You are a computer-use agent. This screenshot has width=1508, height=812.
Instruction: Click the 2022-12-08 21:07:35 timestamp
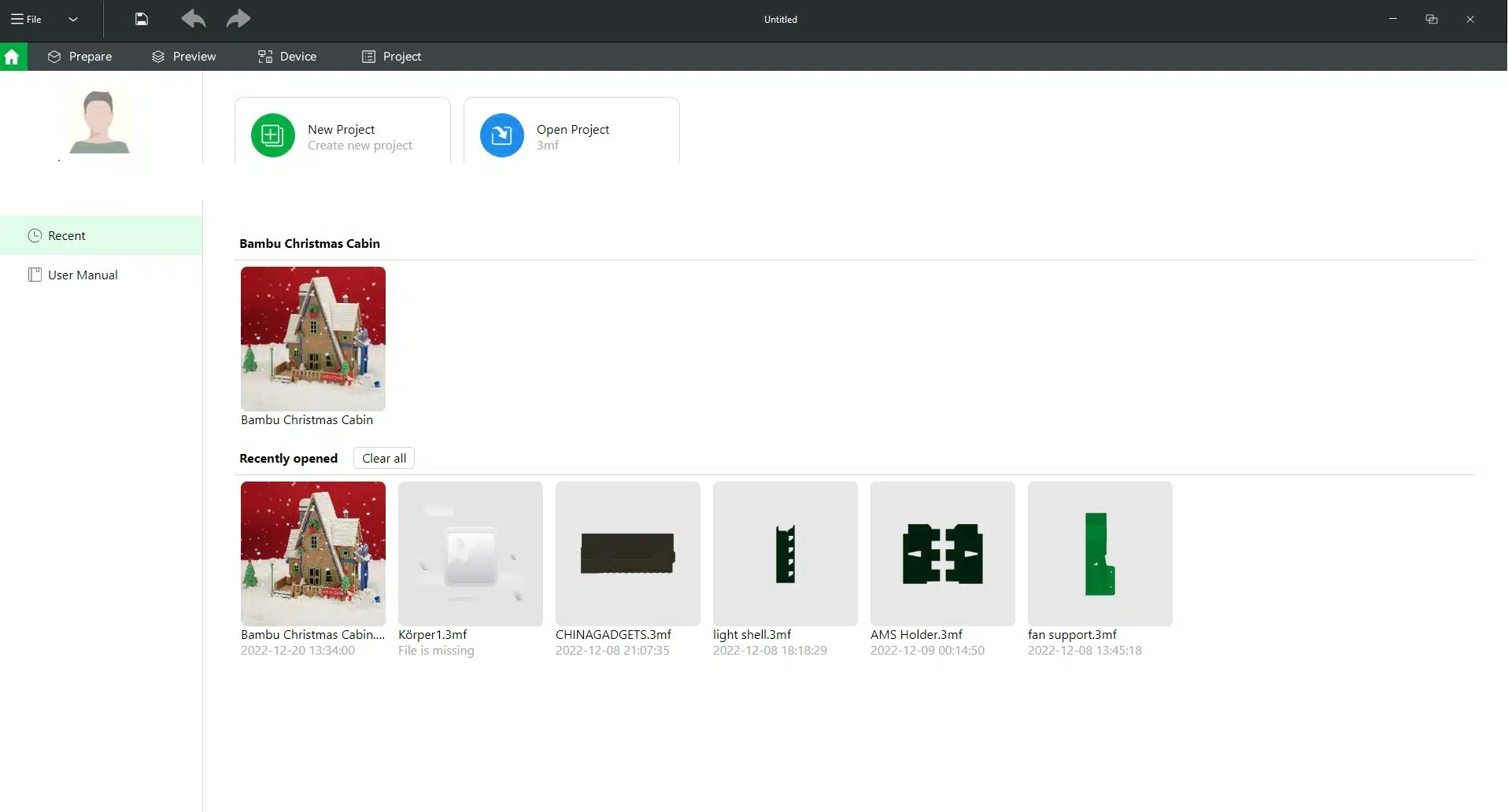click(x=612, y=651)
